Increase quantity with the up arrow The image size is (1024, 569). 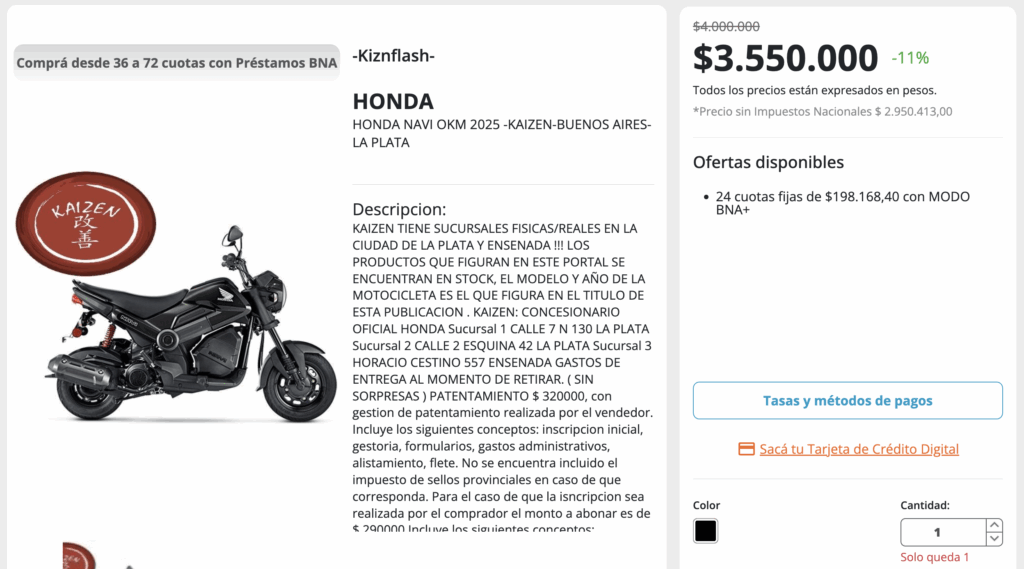point(993,525)
